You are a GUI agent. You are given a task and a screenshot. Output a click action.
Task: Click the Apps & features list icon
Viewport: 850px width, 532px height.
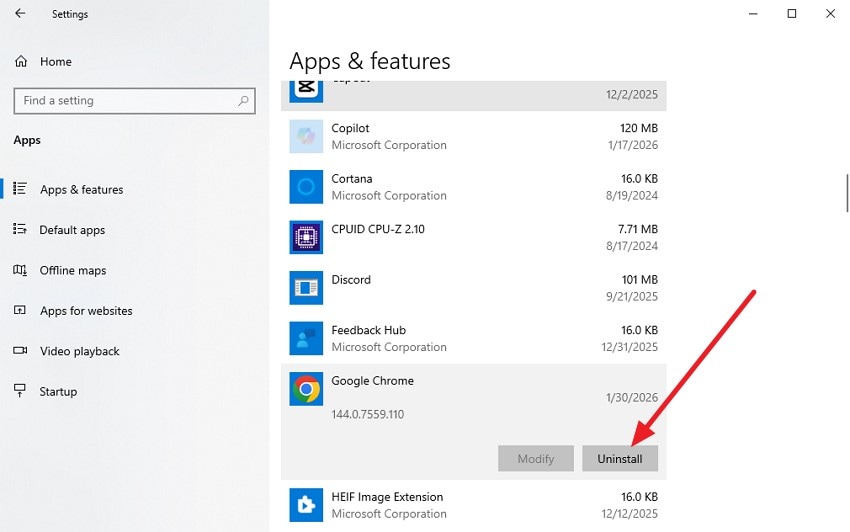tap(20, 188)
